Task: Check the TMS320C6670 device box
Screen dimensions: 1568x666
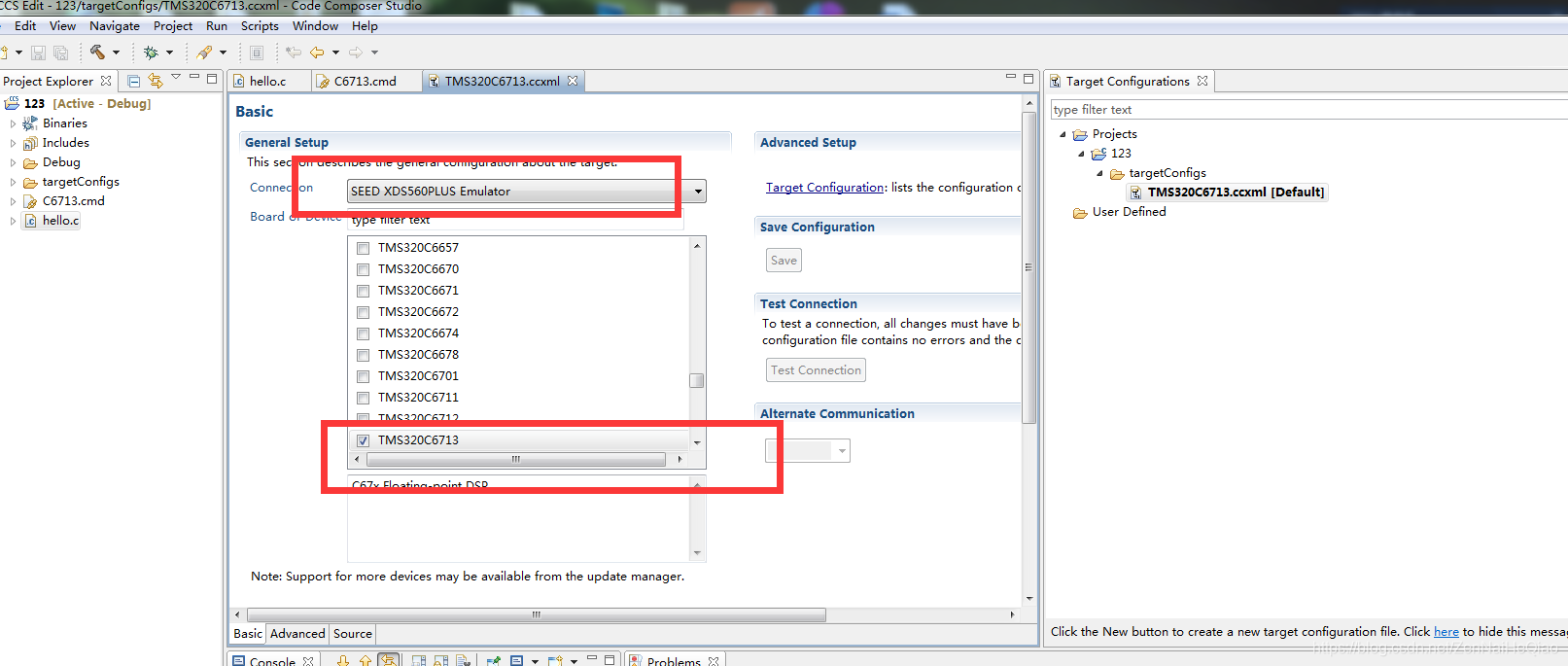Action: (x=363, y=269)
